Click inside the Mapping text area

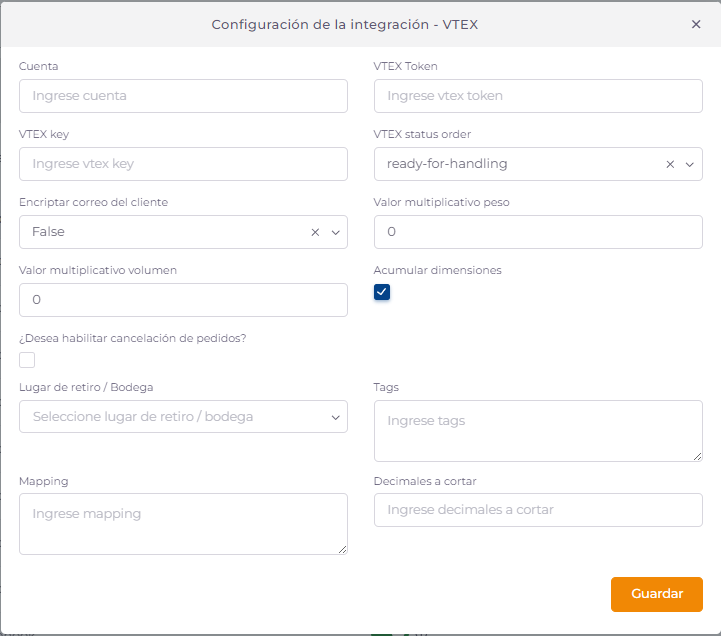point(183,523)
